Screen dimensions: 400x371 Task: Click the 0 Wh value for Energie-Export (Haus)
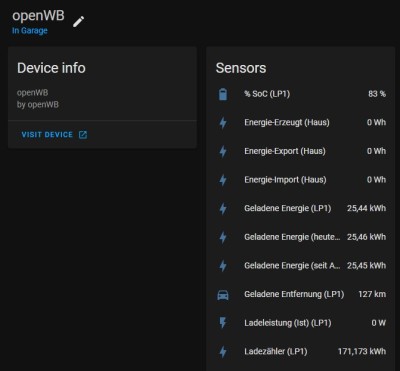[x=376, y=151]
